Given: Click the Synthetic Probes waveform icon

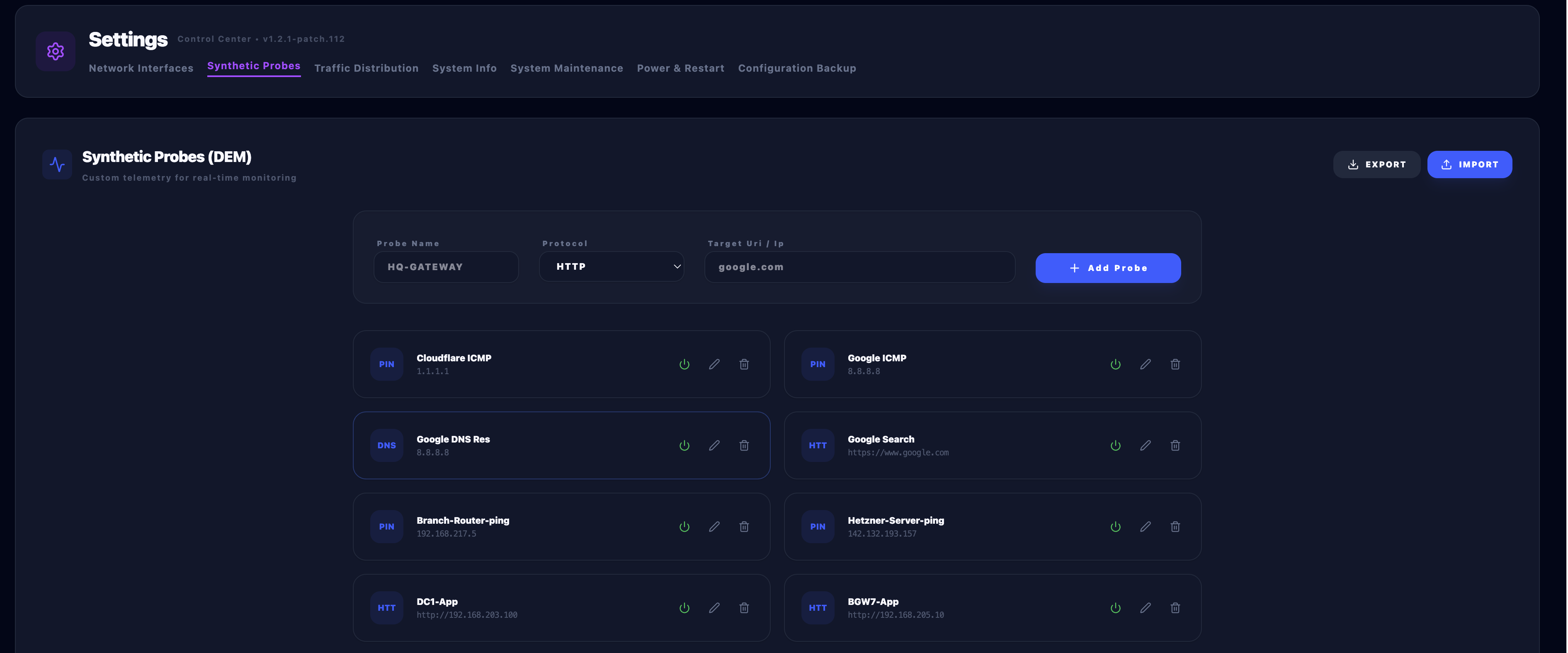Looking at the screenshot, I should 57,164.
